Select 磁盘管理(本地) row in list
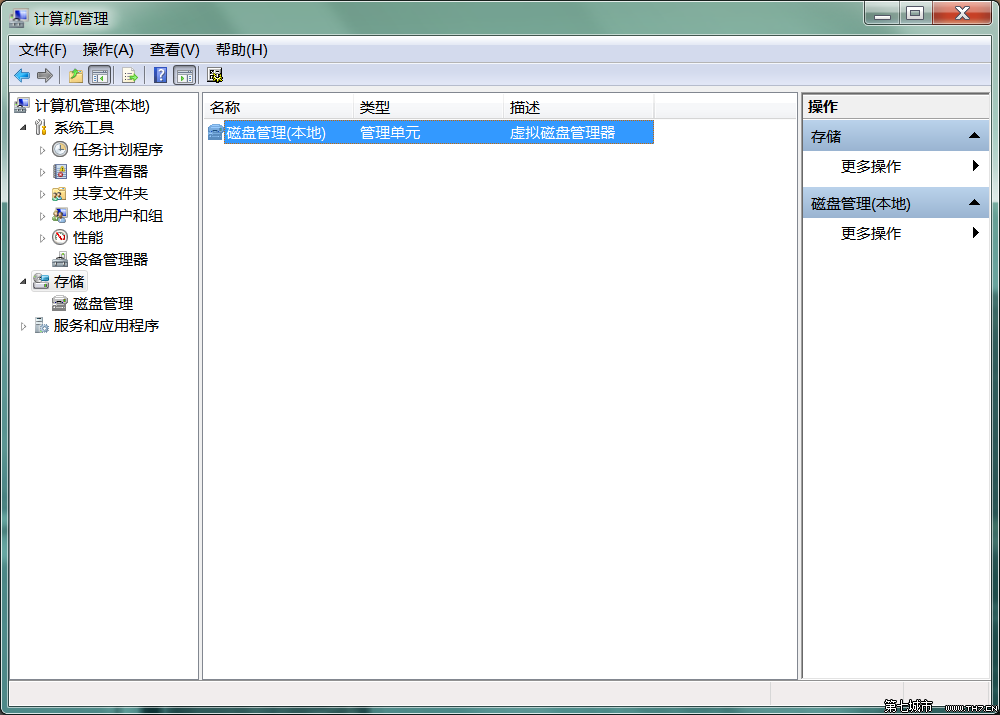 [430, 132]
